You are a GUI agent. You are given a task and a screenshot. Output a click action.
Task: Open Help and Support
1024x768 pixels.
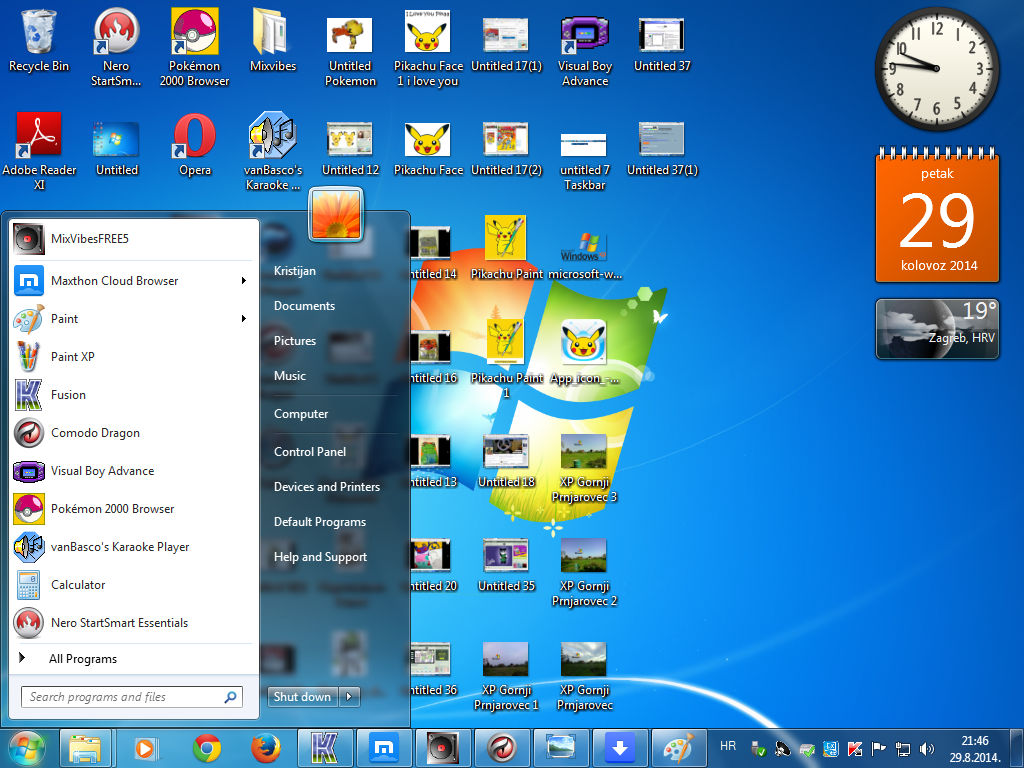point(320,557)
